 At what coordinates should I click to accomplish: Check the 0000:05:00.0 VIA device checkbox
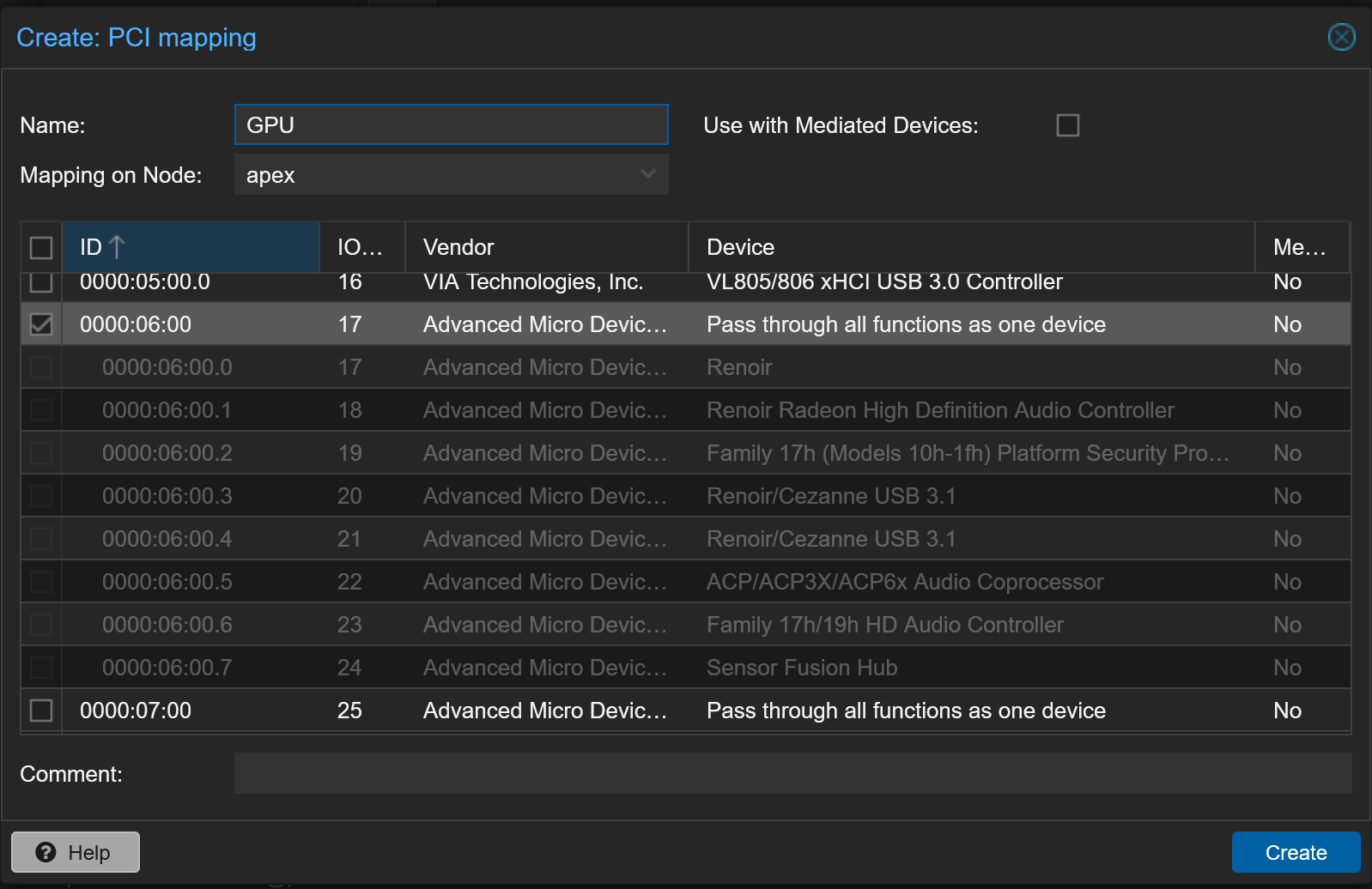(x=41, y=282)
